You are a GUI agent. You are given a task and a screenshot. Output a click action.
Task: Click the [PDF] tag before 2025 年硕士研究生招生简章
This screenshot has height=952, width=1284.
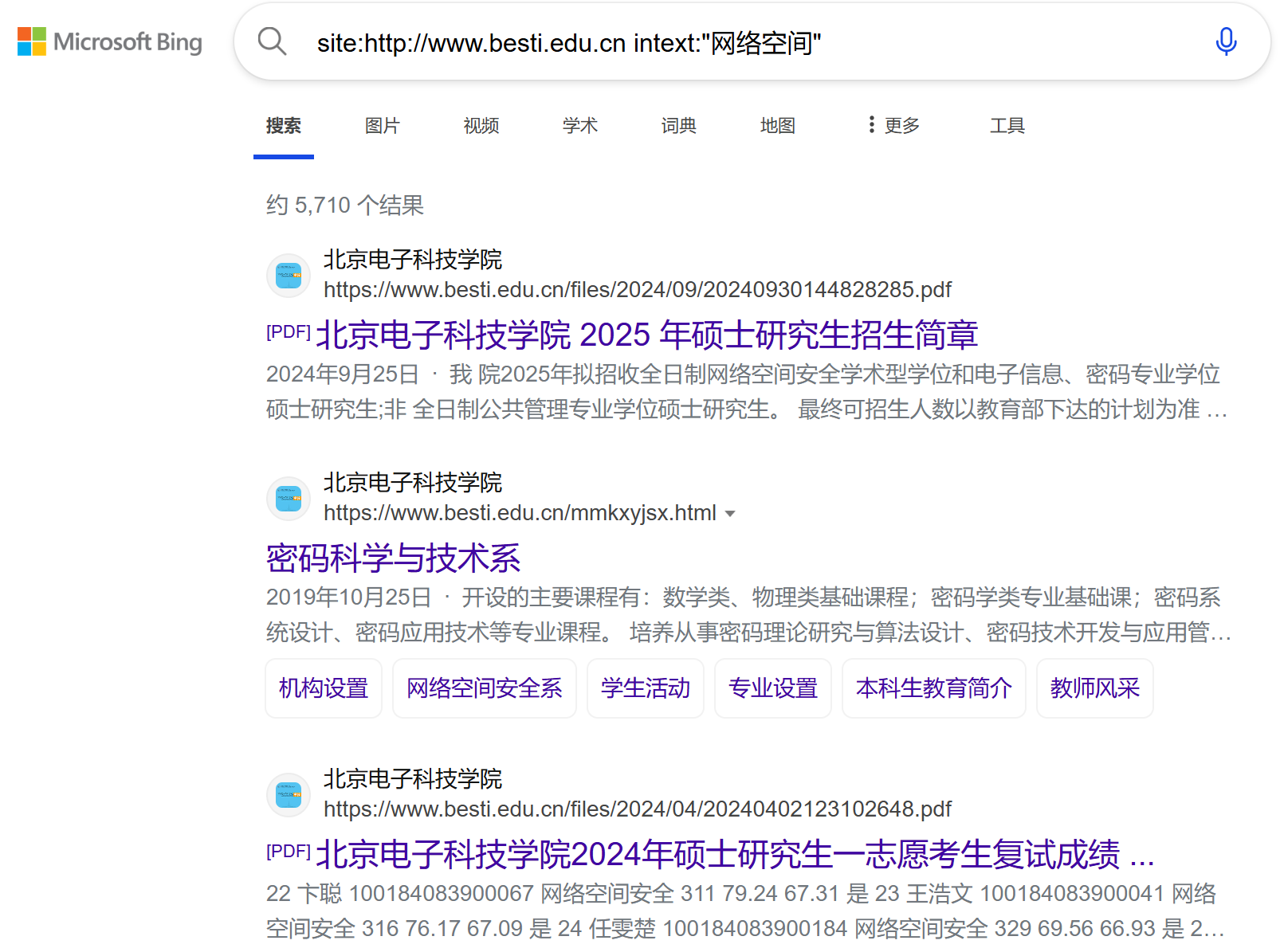(289, 331)
